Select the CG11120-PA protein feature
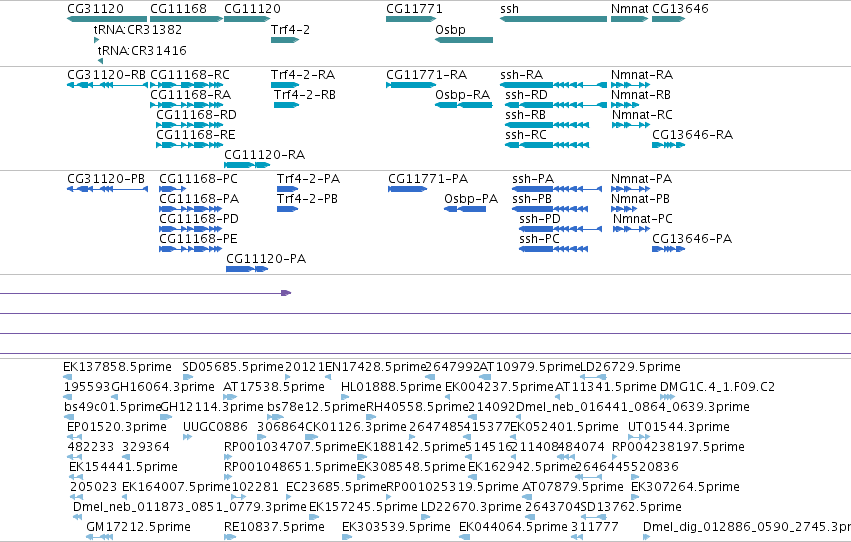The image size is (851, 542). [247, 269]
